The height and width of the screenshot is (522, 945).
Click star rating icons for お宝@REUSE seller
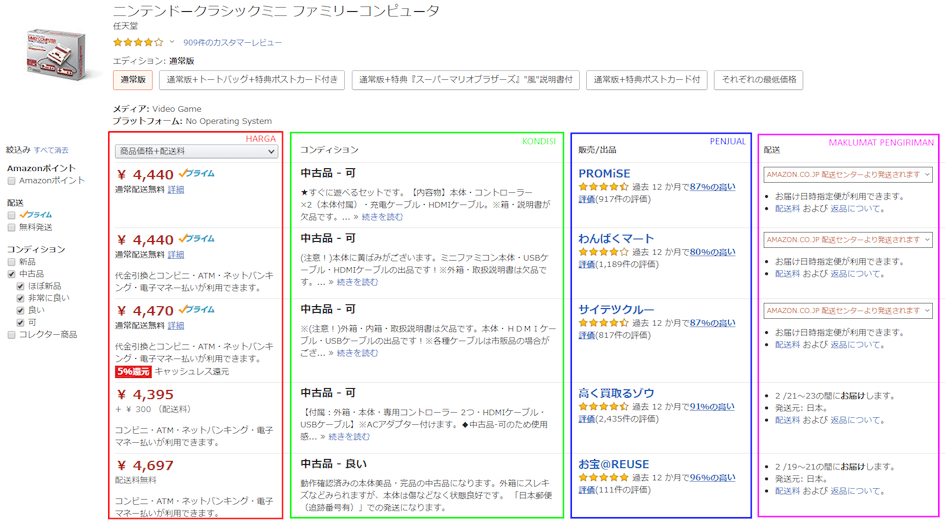click(x=603, y=477)
